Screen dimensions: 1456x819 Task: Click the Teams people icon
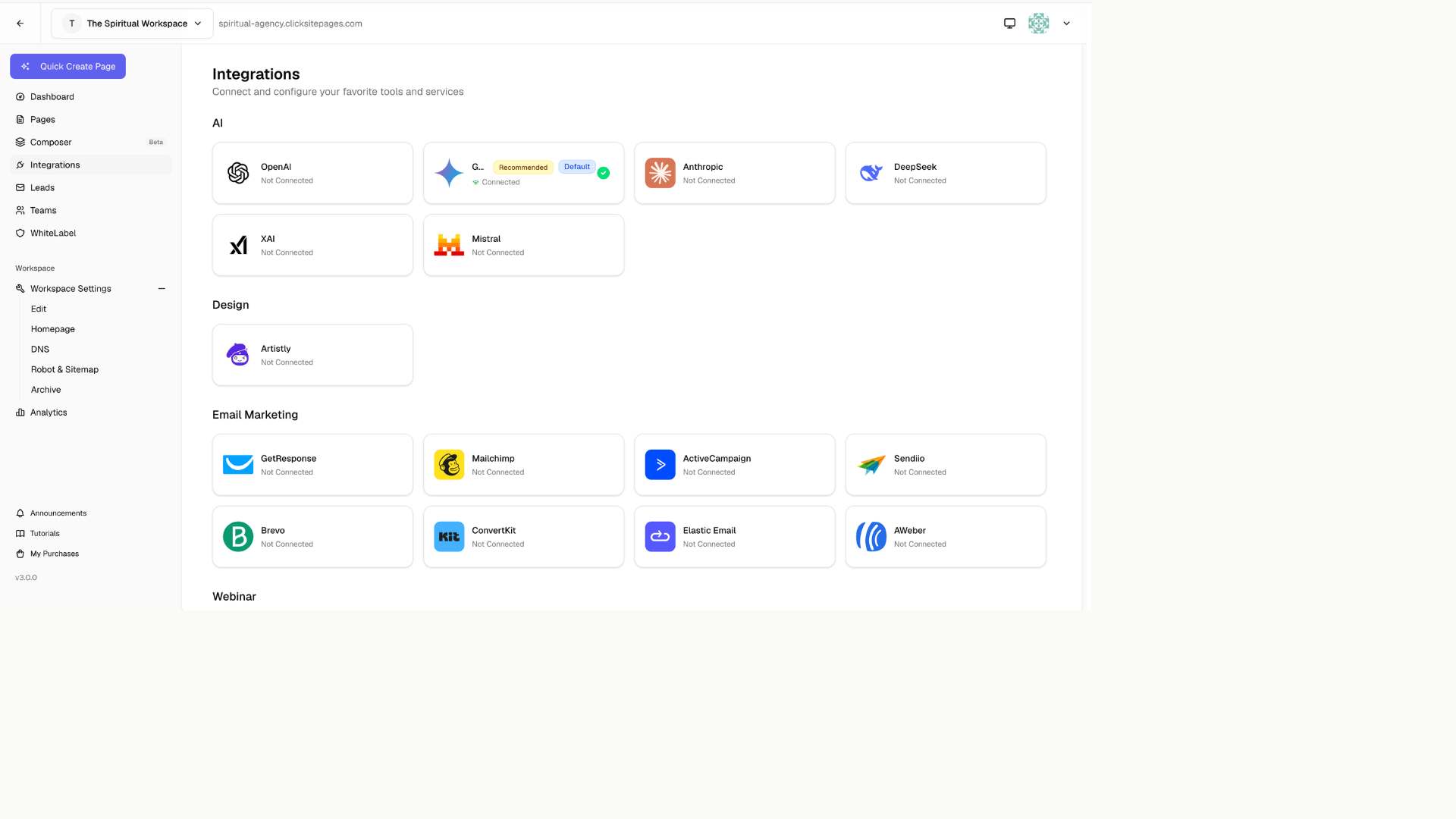point(20,211)
